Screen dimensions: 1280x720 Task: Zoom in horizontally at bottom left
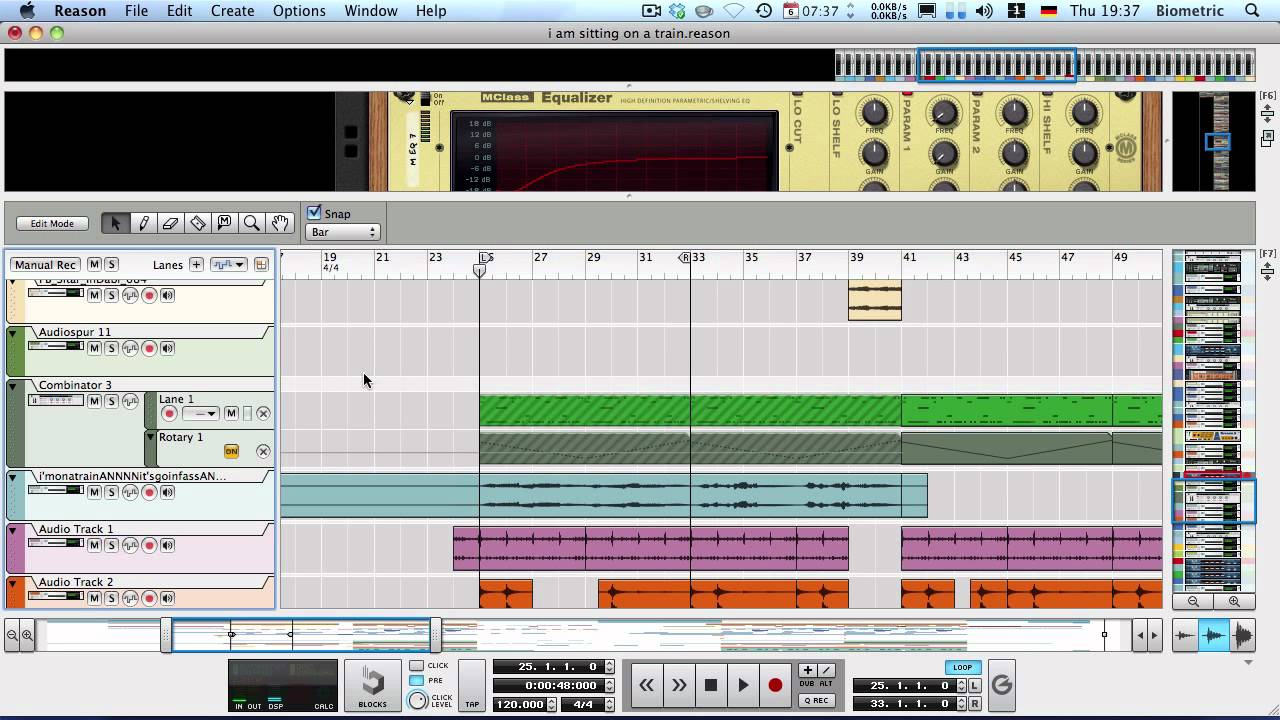27,635
